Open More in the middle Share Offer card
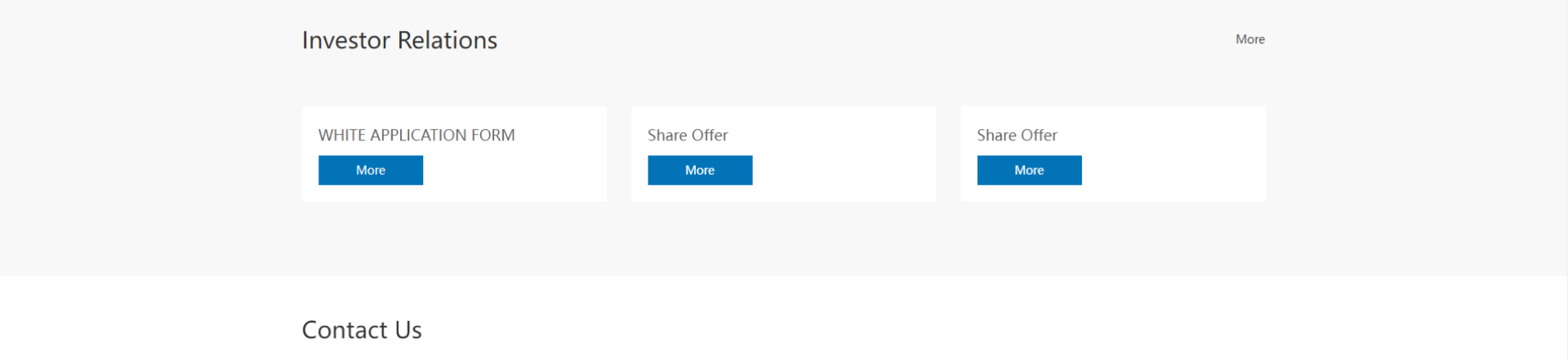 tap(700, 170)
